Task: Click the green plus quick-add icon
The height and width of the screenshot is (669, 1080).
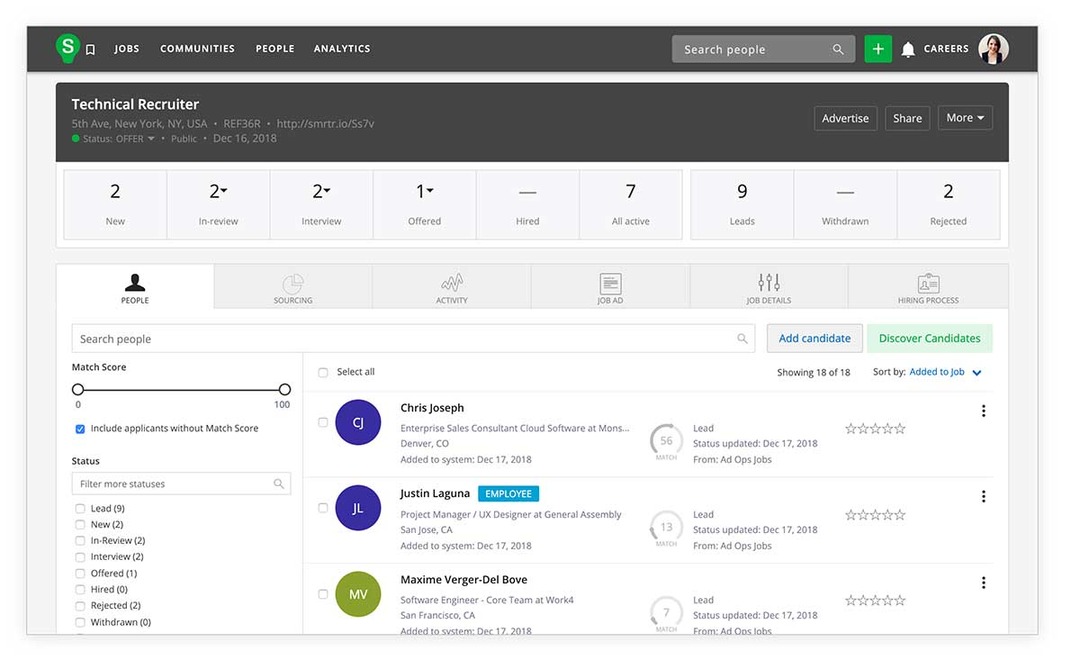Action: click(878, 47)
